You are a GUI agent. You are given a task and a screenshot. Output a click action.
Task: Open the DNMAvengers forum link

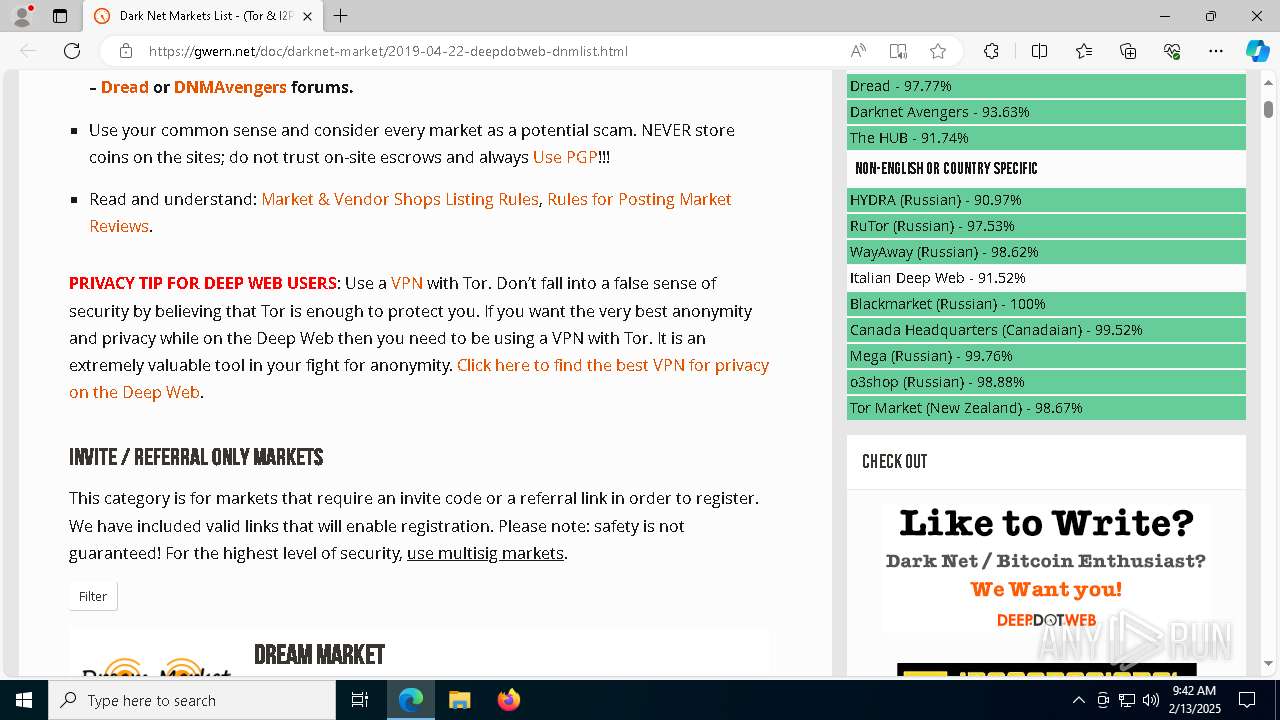pos(230,87)
